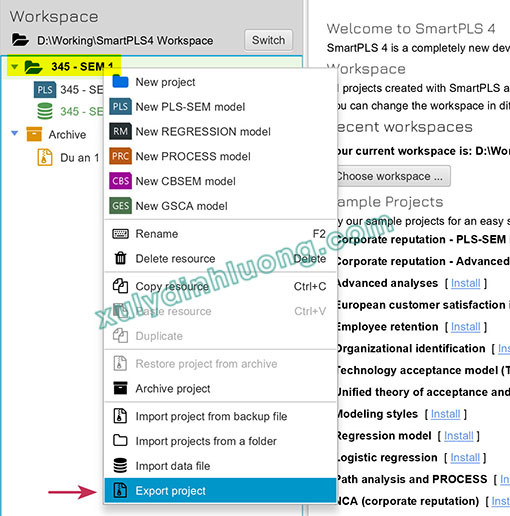Install the Modeling styles sample project

[445, 414]
